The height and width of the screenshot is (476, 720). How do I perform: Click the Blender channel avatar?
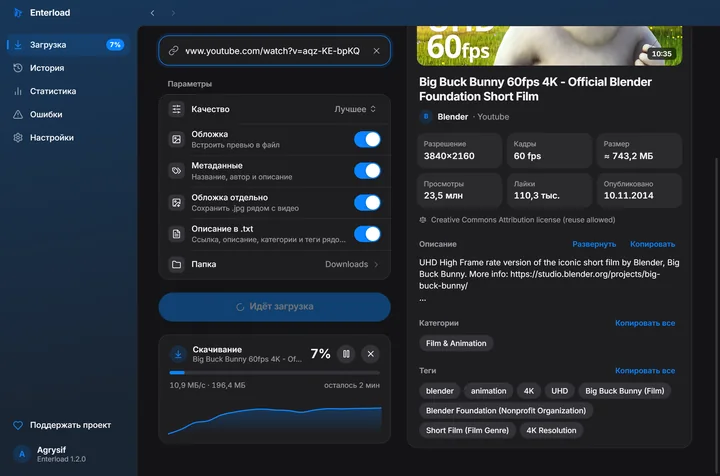[x=426, y=117]
